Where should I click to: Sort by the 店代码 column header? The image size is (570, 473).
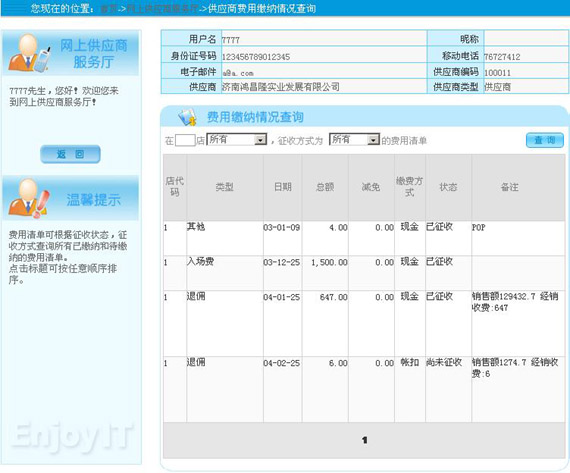tap(175, 187)
